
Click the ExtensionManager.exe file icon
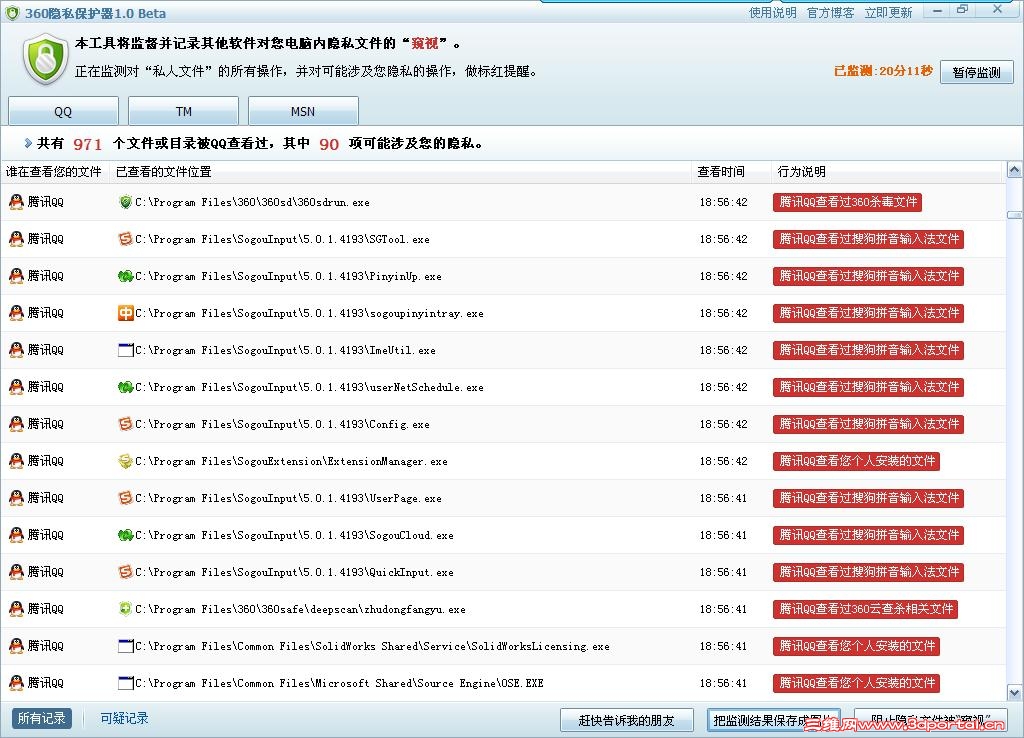point(125,461)
